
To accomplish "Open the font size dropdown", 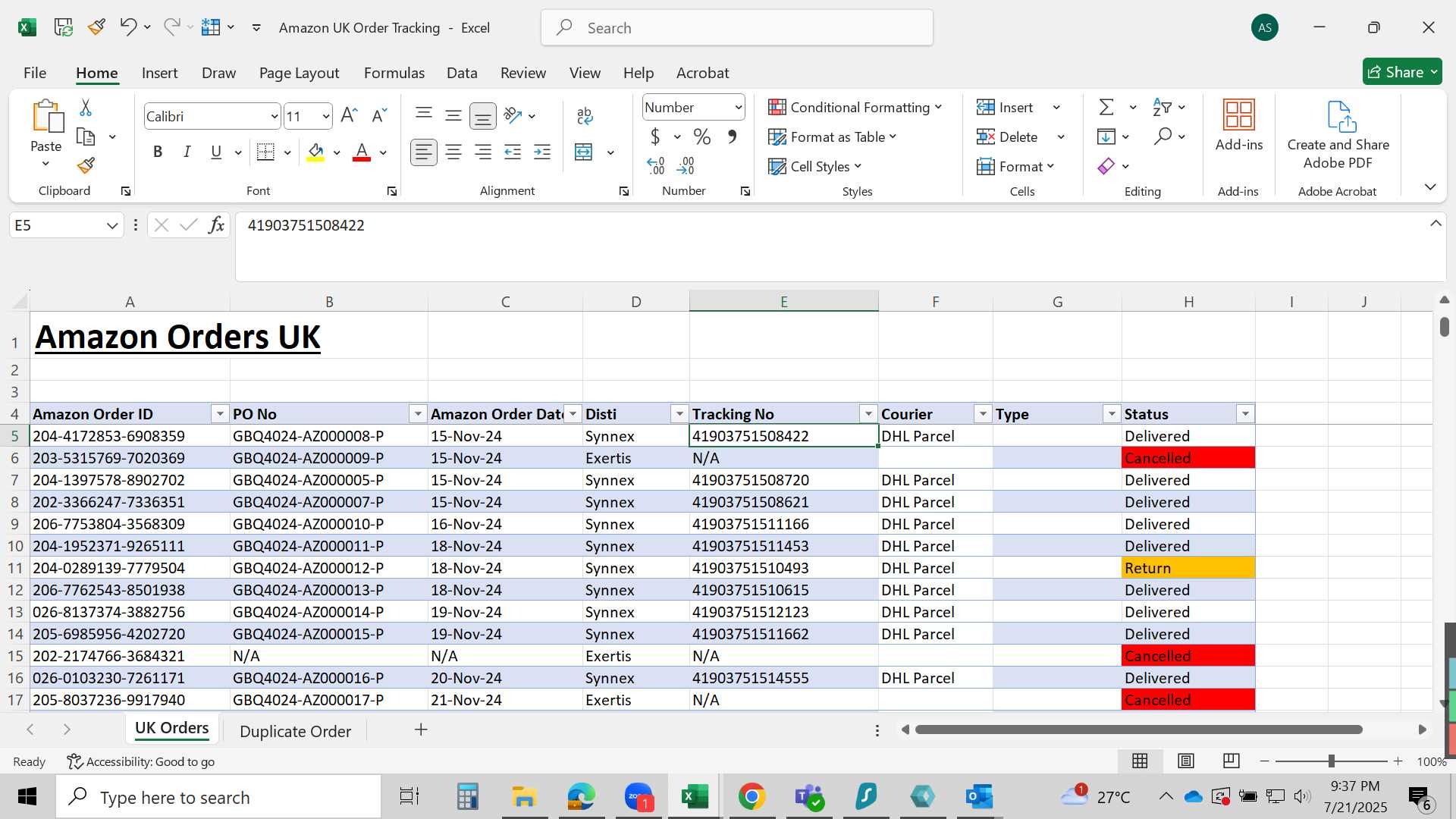I will pos(326,117).
